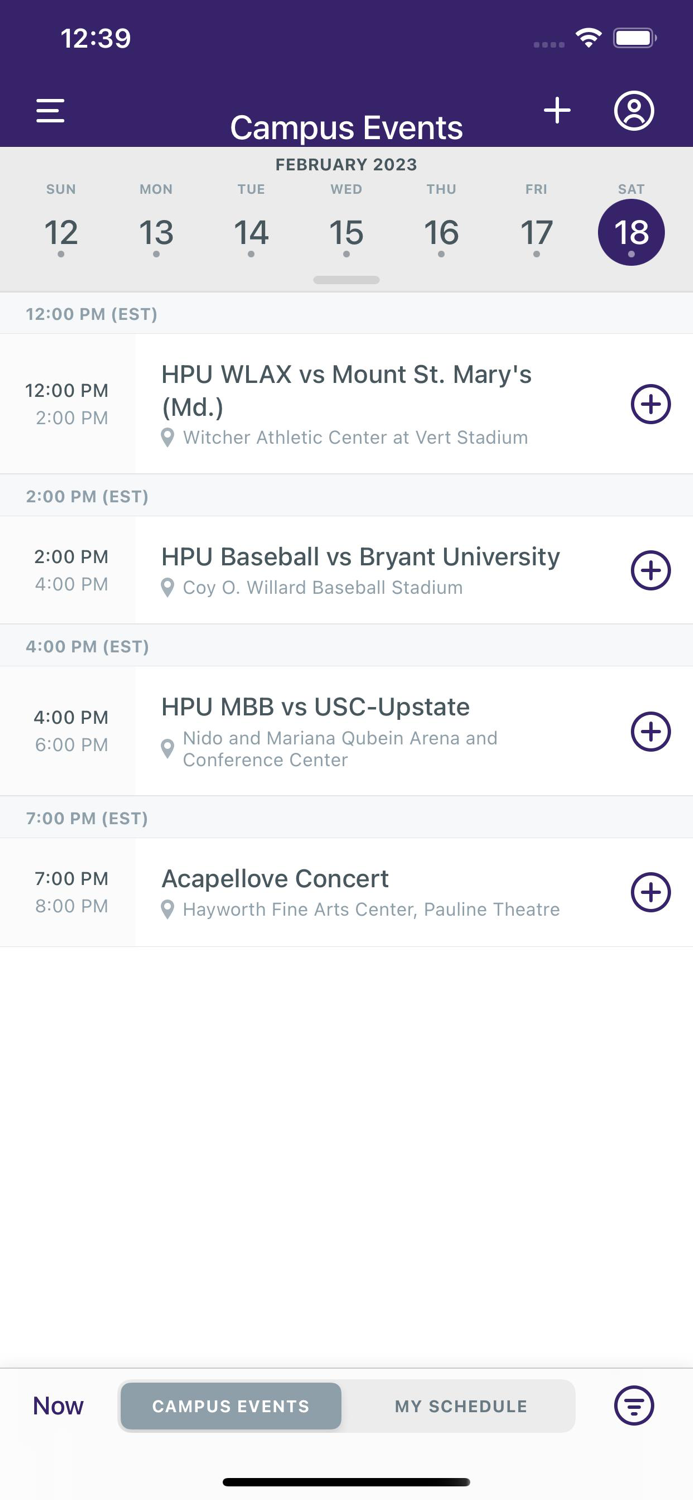Select Wednesday the 15th on the calendar
693x1500 pixels.
[346, 232]
